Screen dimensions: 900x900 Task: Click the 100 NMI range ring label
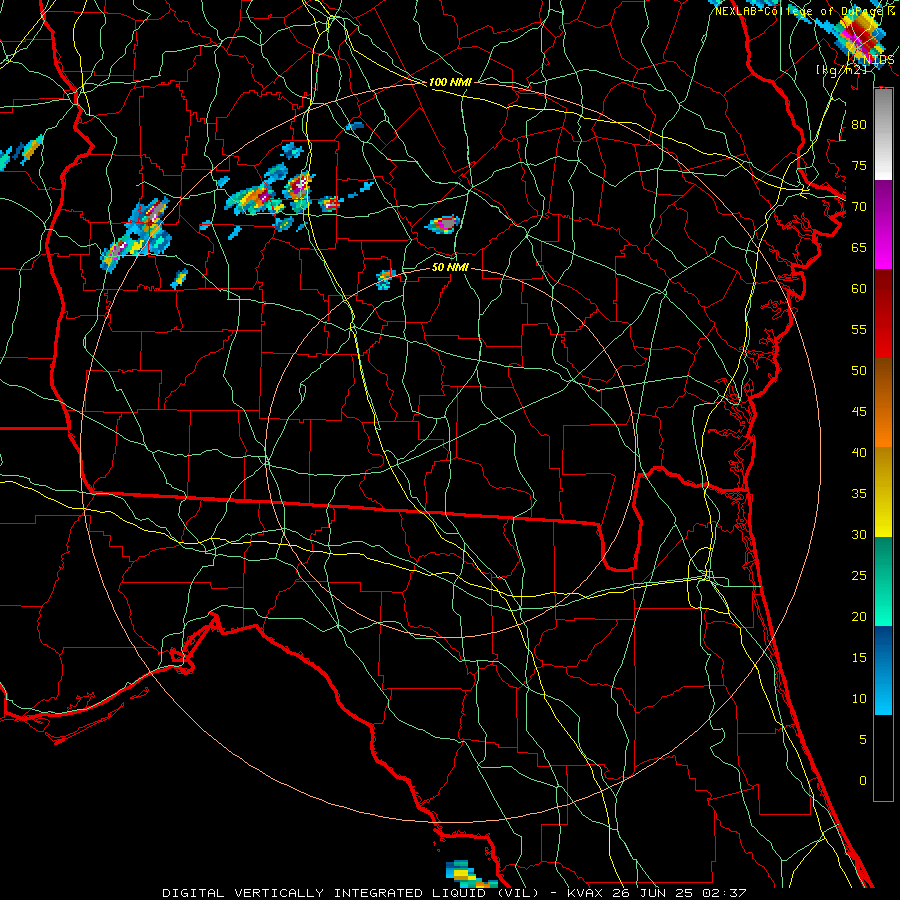coord(450,82)
